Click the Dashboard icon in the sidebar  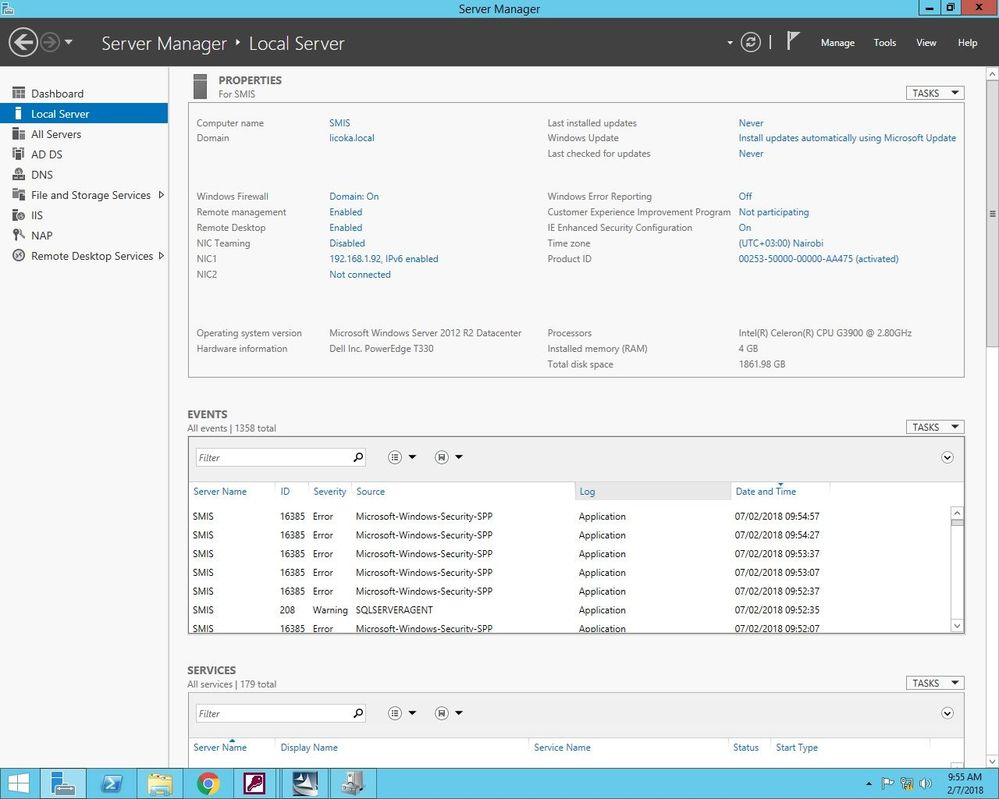[18, 93]
